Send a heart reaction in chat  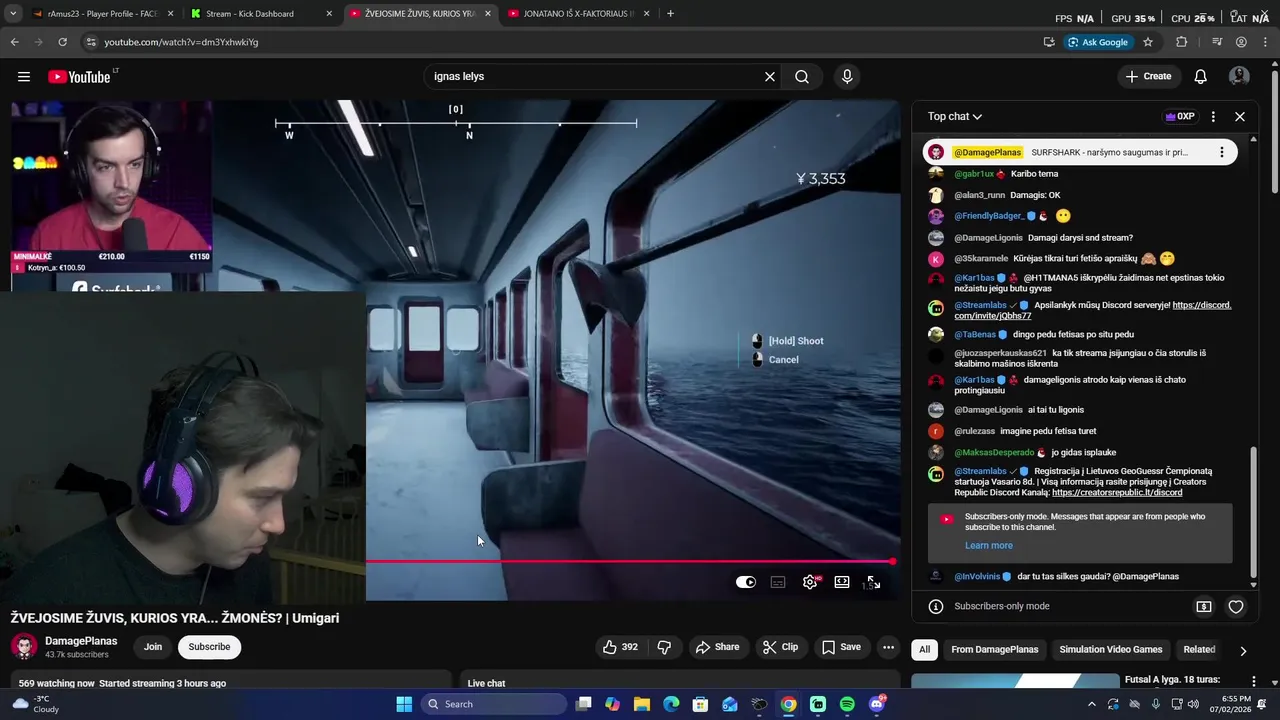coord(1236,607)
